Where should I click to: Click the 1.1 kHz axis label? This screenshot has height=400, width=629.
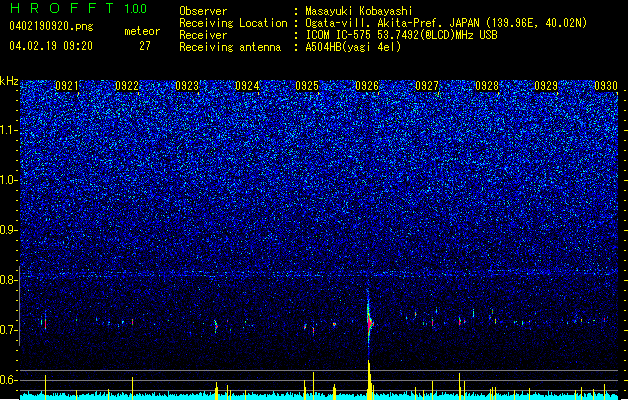pos(9,130)
